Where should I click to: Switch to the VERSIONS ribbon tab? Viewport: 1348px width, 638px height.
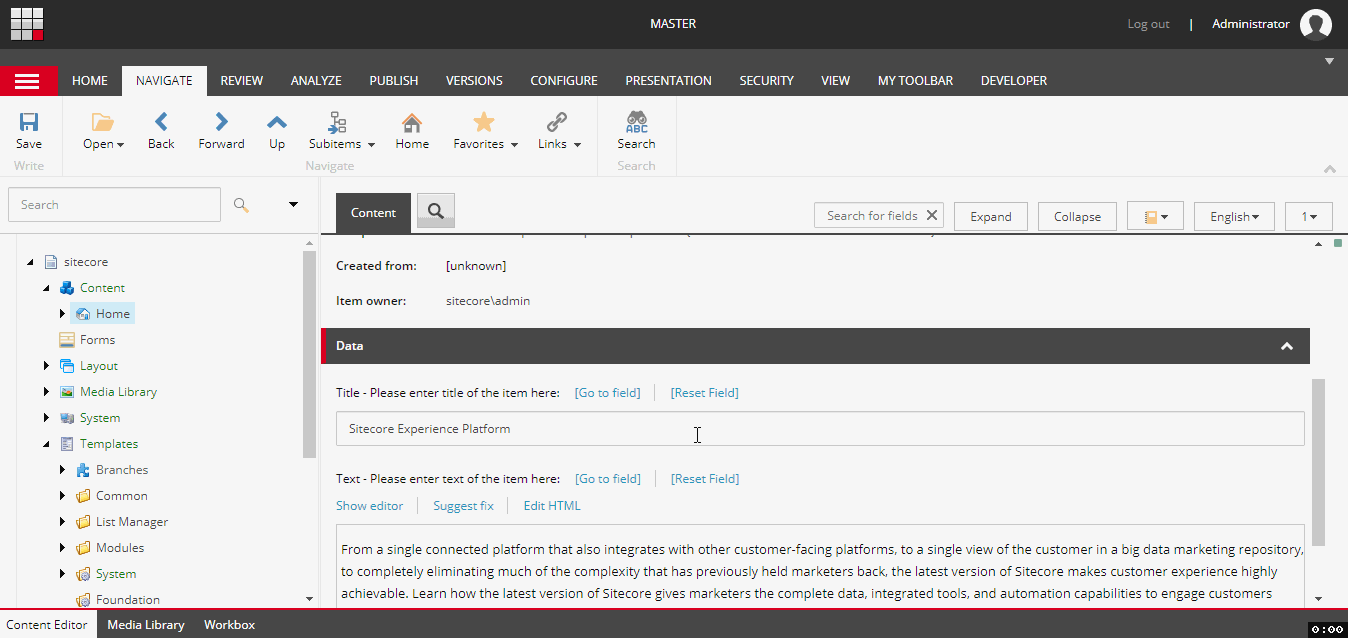474,81
